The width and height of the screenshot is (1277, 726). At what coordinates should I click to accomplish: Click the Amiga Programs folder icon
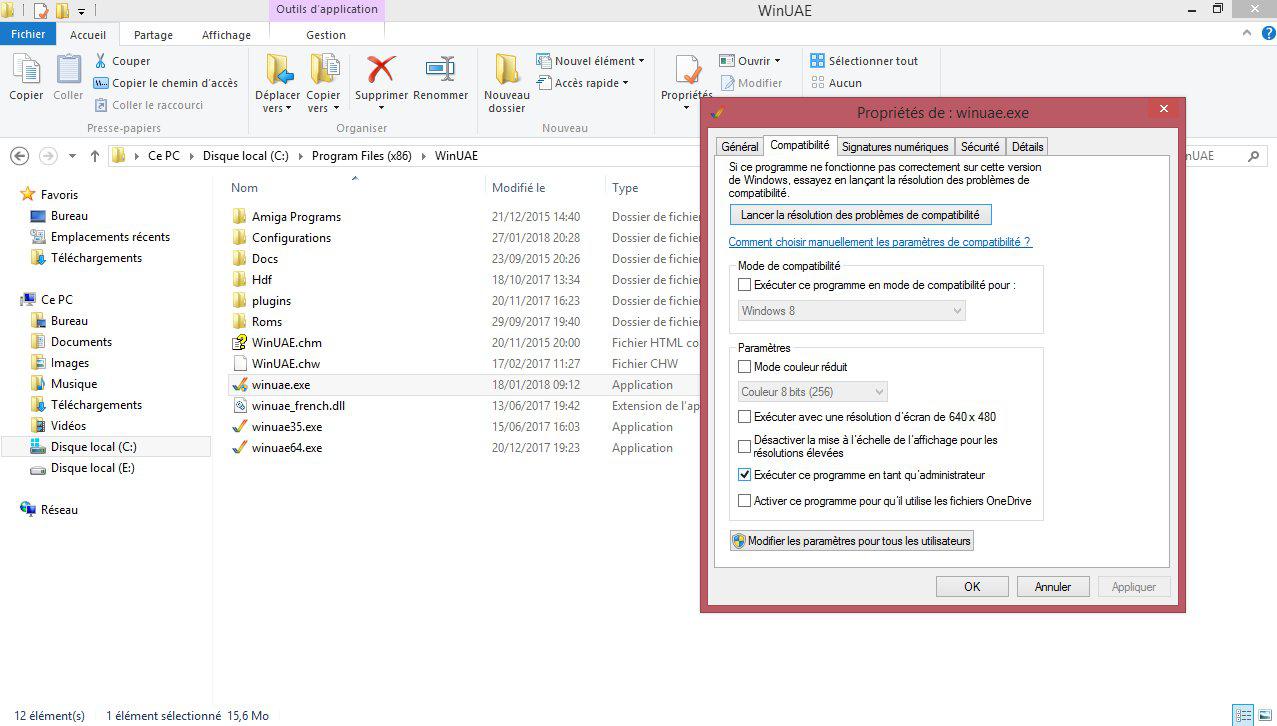(x=239, y=217)
